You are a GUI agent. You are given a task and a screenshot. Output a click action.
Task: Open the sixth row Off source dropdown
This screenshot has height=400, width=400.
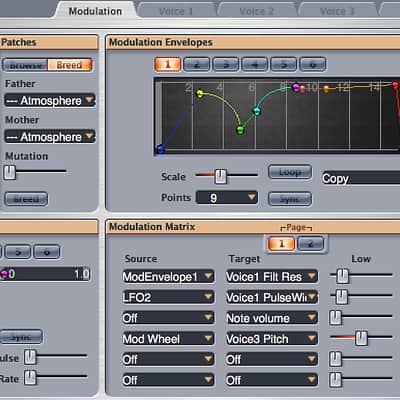pos(168,380)
